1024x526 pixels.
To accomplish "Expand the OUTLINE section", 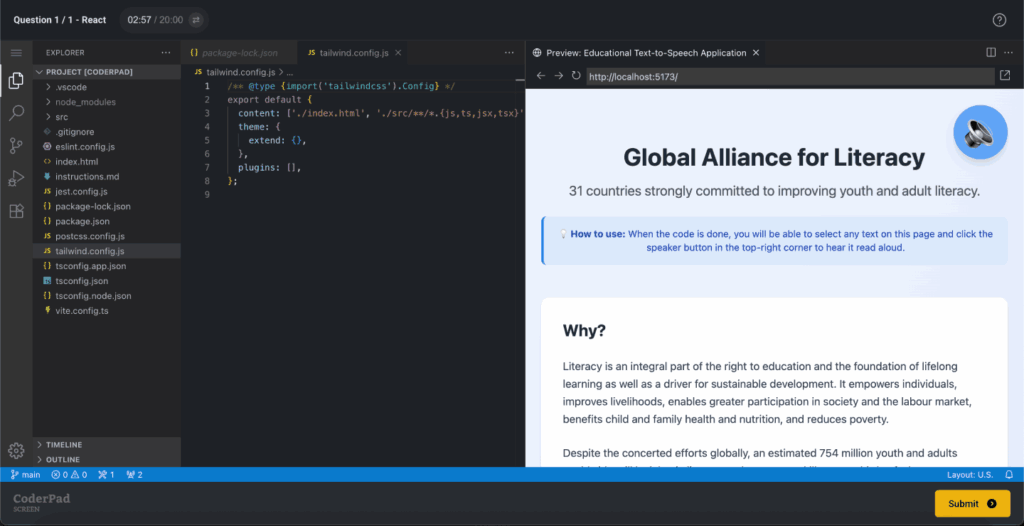I will [62, 460].
